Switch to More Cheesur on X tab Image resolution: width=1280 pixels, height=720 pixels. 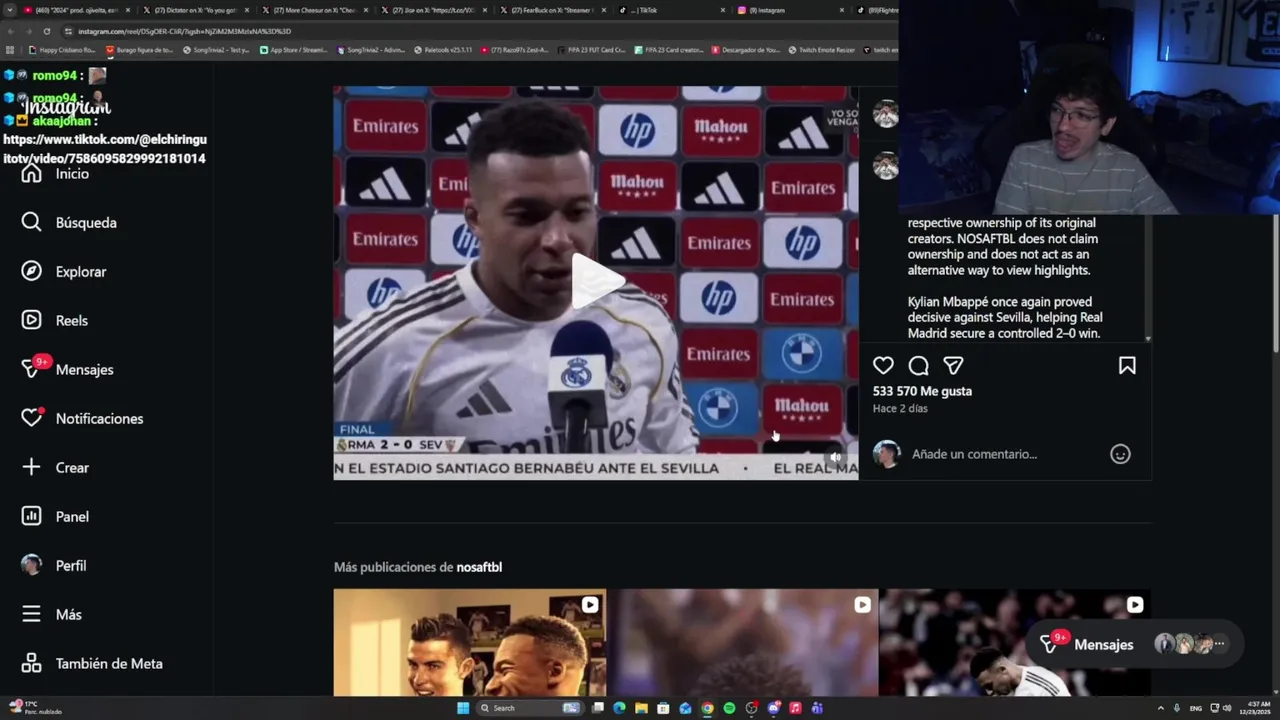click(314, 10)
